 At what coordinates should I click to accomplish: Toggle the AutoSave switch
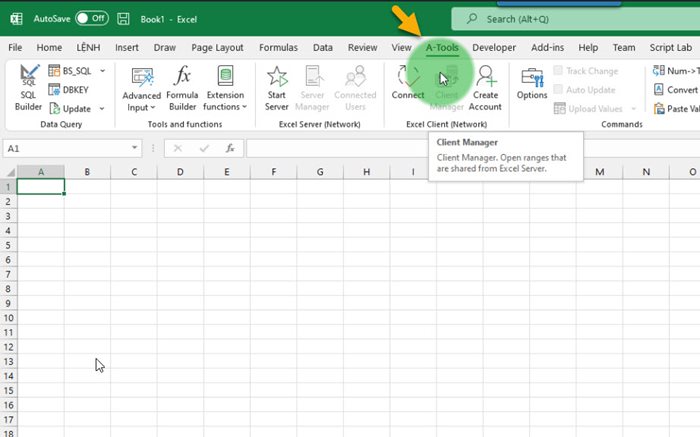pos(92,18)
